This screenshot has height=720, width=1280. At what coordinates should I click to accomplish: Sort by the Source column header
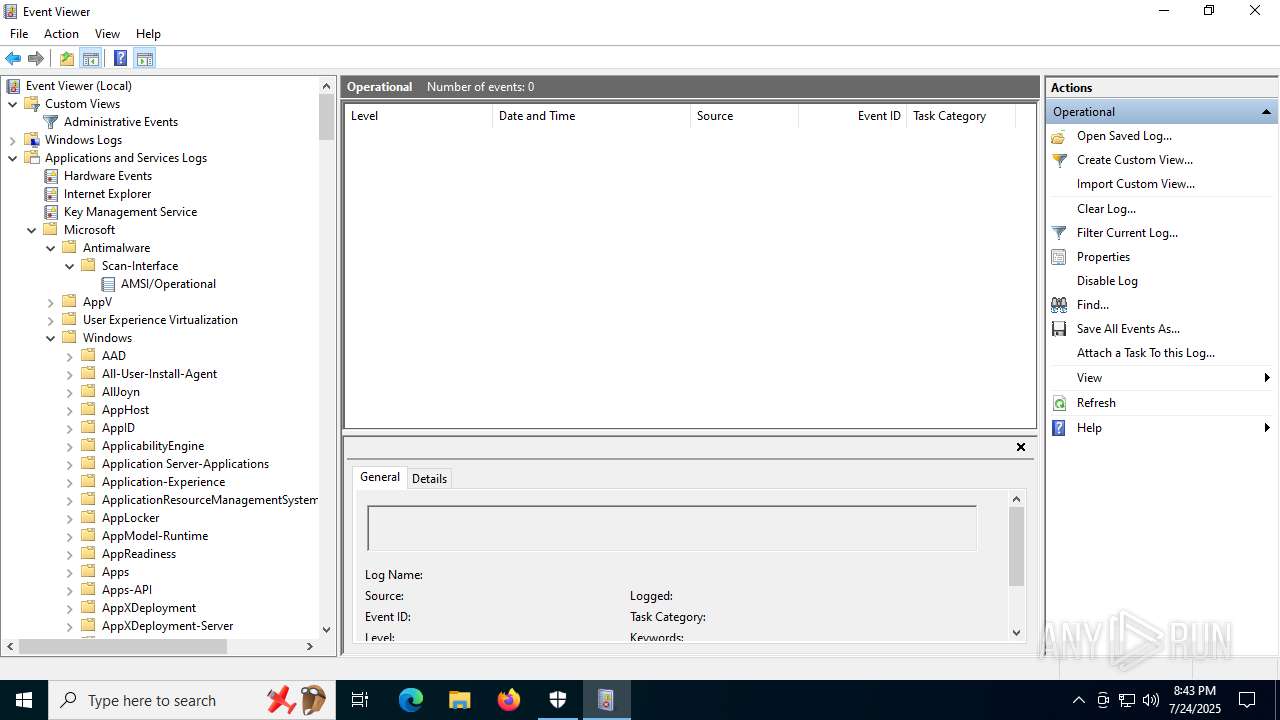pos(744,116)
